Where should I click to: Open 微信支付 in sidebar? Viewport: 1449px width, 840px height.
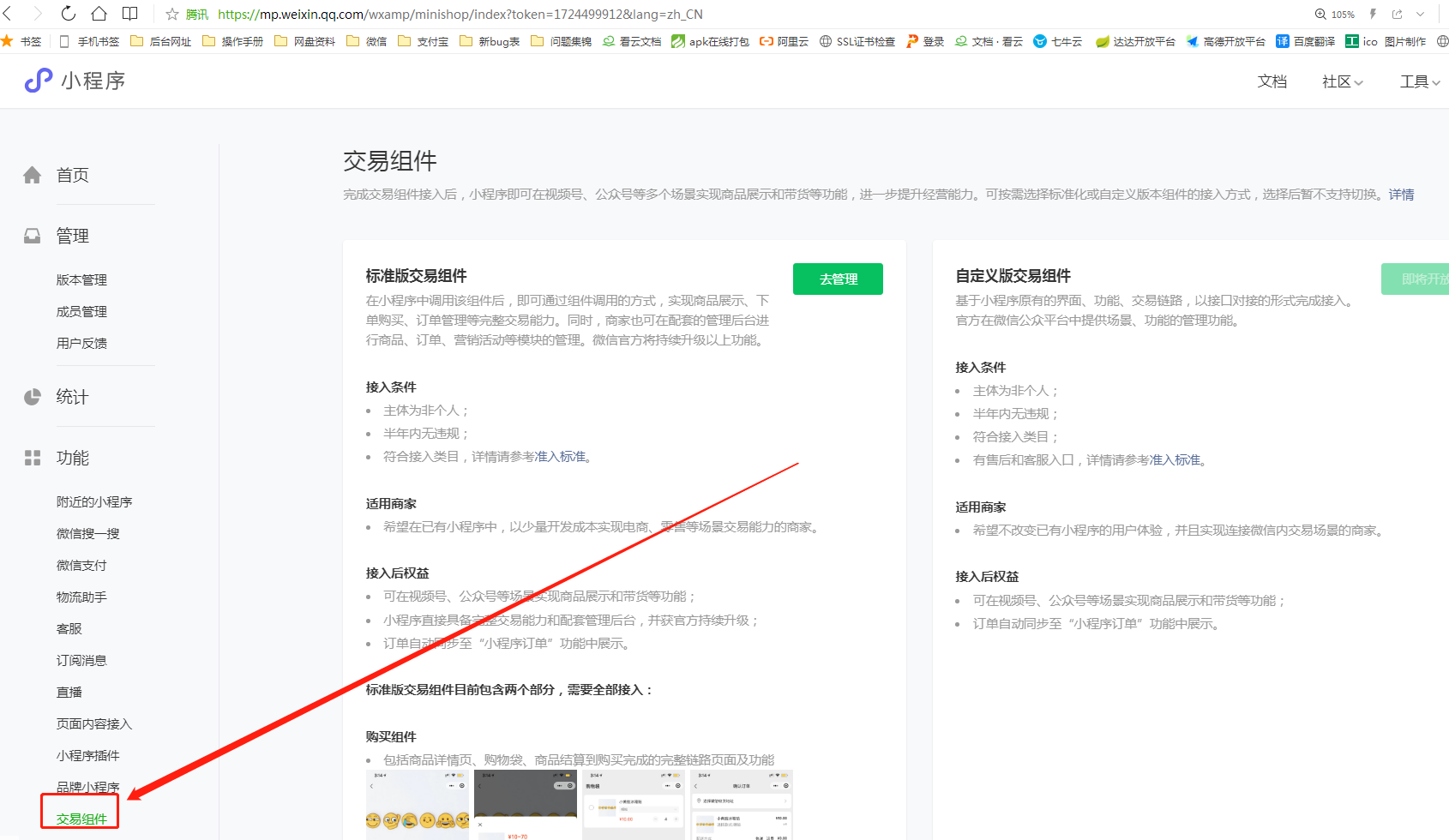(x=81, y=565)
